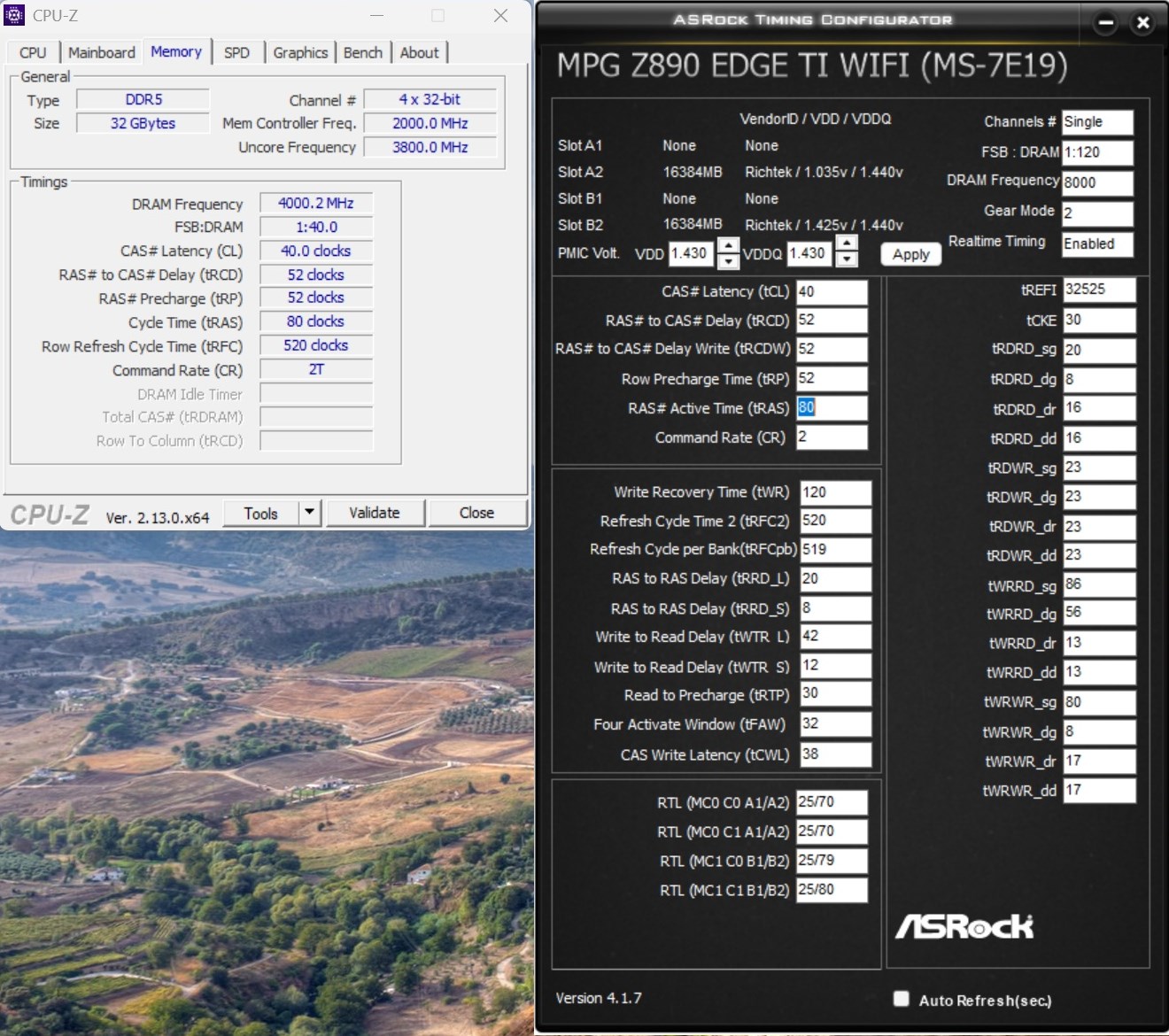Screen dimensions: 1169x1036
Task: Click the CPU-Z application icon in title bar
Action: click(14, 15)
